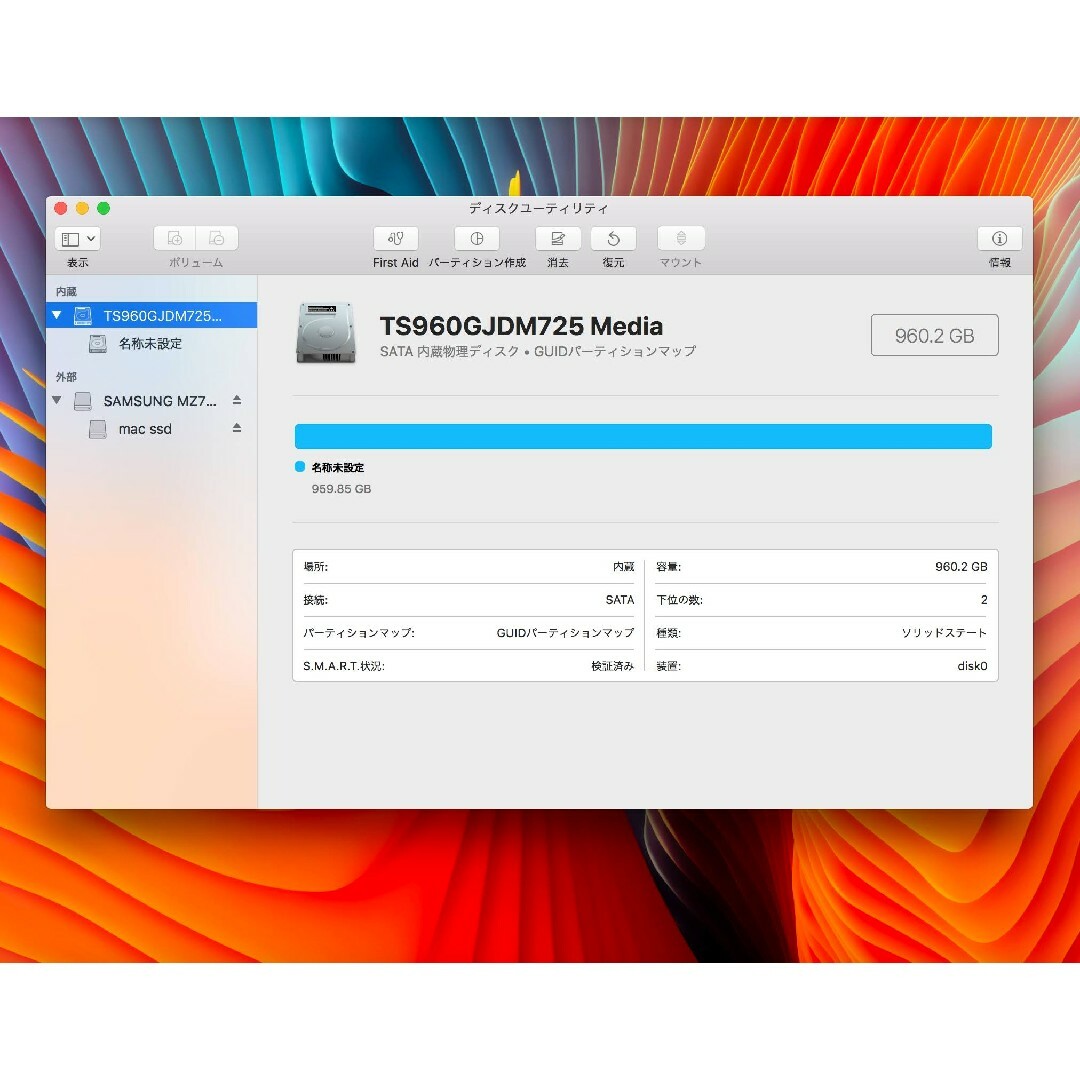This screenshot has width=1080, height=1080.
Task: Click the blue 名称未設定 legend dot
Action: pyautogui.click(x=300, y=467)
